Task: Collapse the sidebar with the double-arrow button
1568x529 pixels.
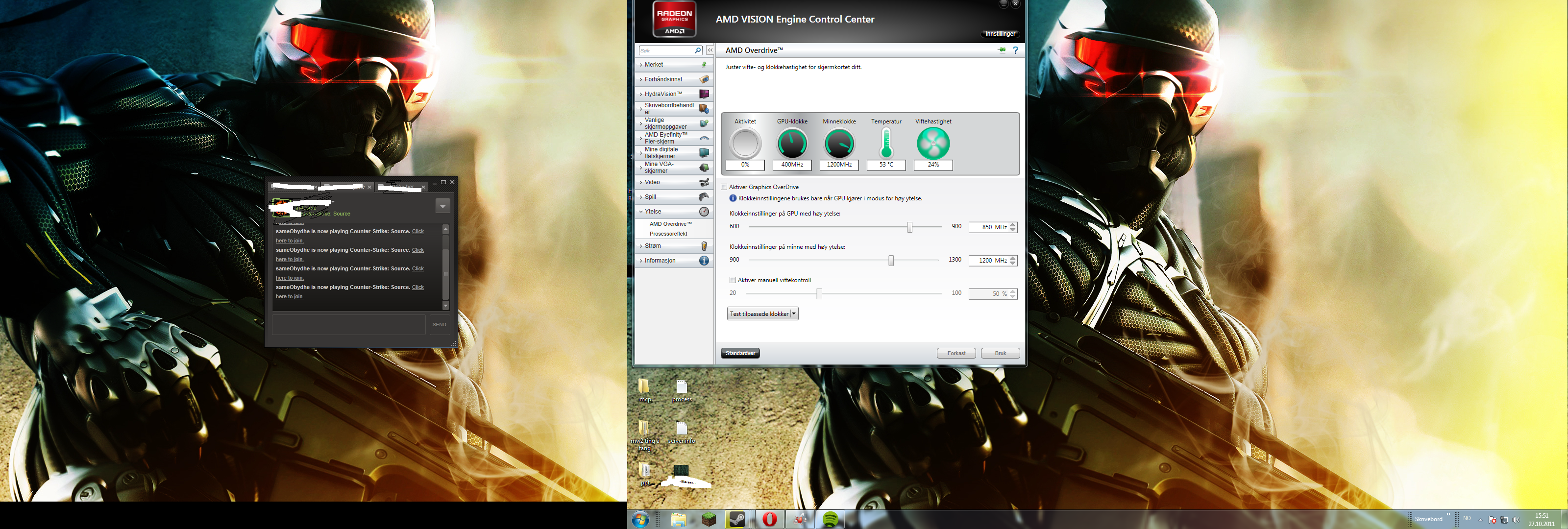Action: coord(710,50)
